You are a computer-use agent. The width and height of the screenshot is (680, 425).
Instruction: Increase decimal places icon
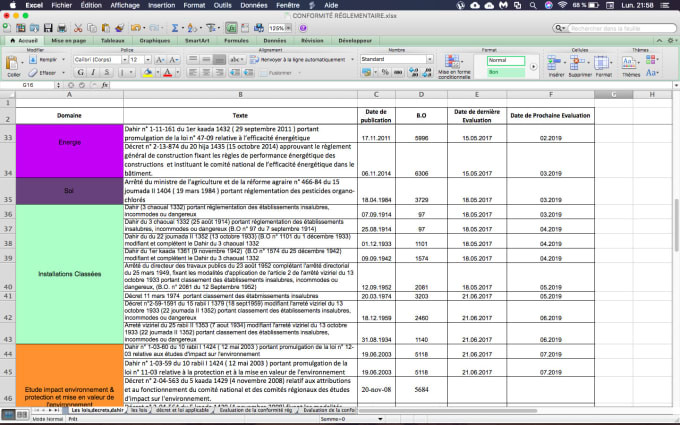413,72
